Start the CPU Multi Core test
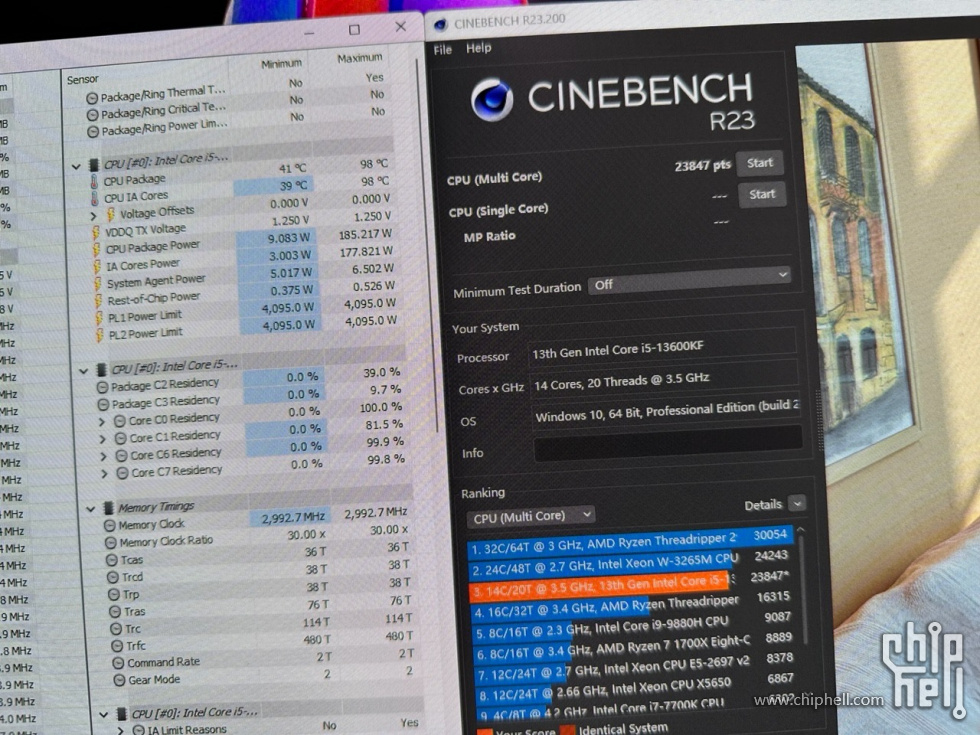Viewport: 980px width, 735px height. pyautogui.click(x=759, y=163)
